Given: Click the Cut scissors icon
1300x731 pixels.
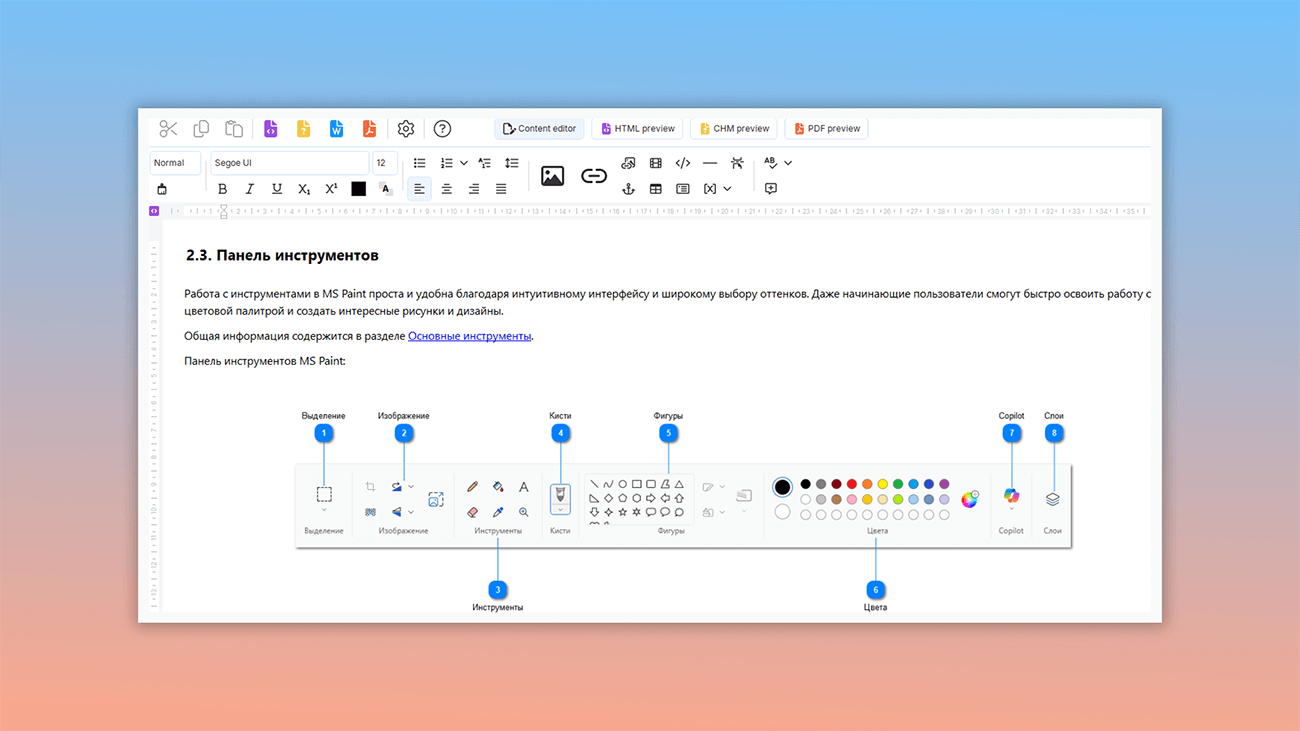Looking at the screenshot, I should tap(168, 129).
